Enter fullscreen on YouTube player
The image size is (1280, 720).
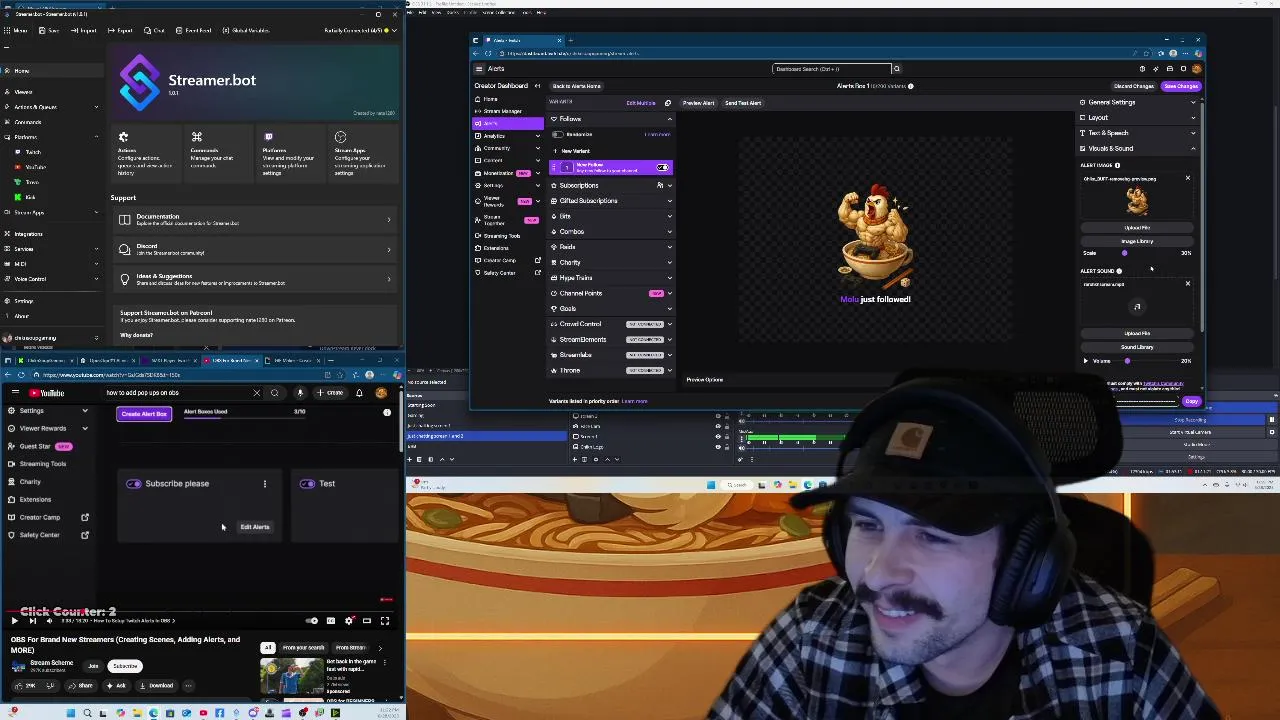tap(384, 621)
